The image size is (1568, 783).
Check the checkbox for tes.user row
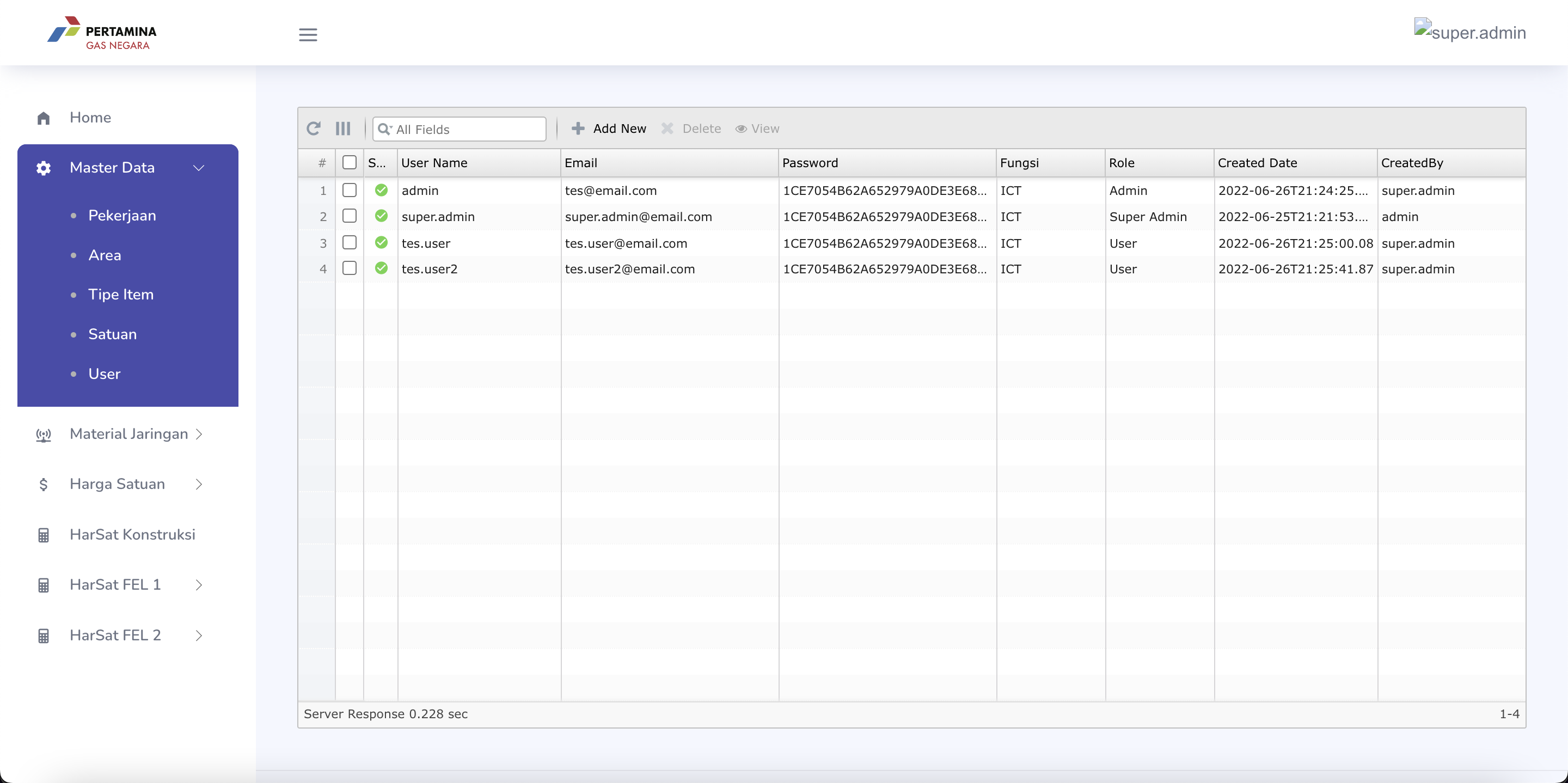pyautogui.click(x=350, y=242)
